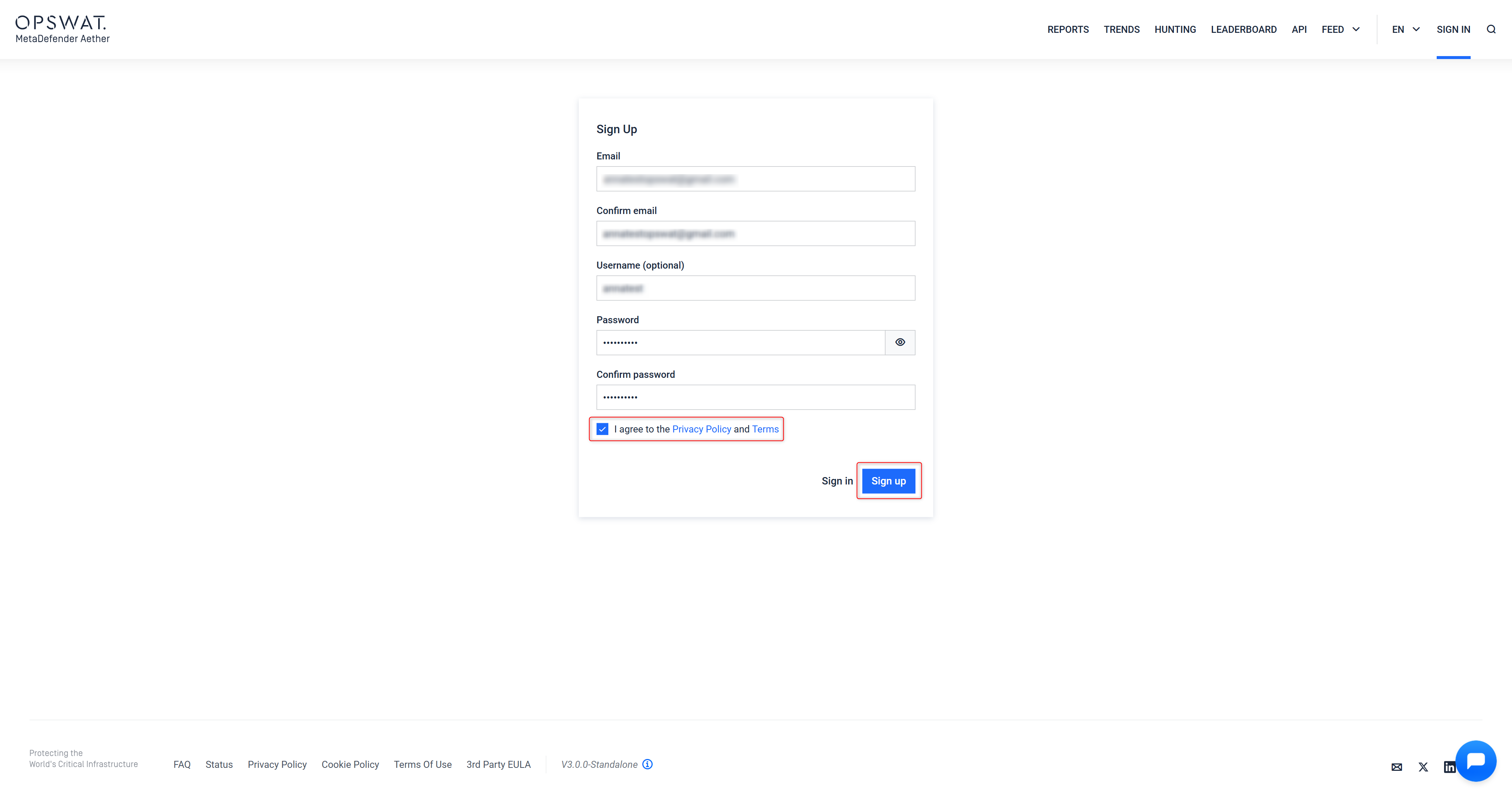
Task: Show password using the eye icon
Action: click(x=900, y=342)
